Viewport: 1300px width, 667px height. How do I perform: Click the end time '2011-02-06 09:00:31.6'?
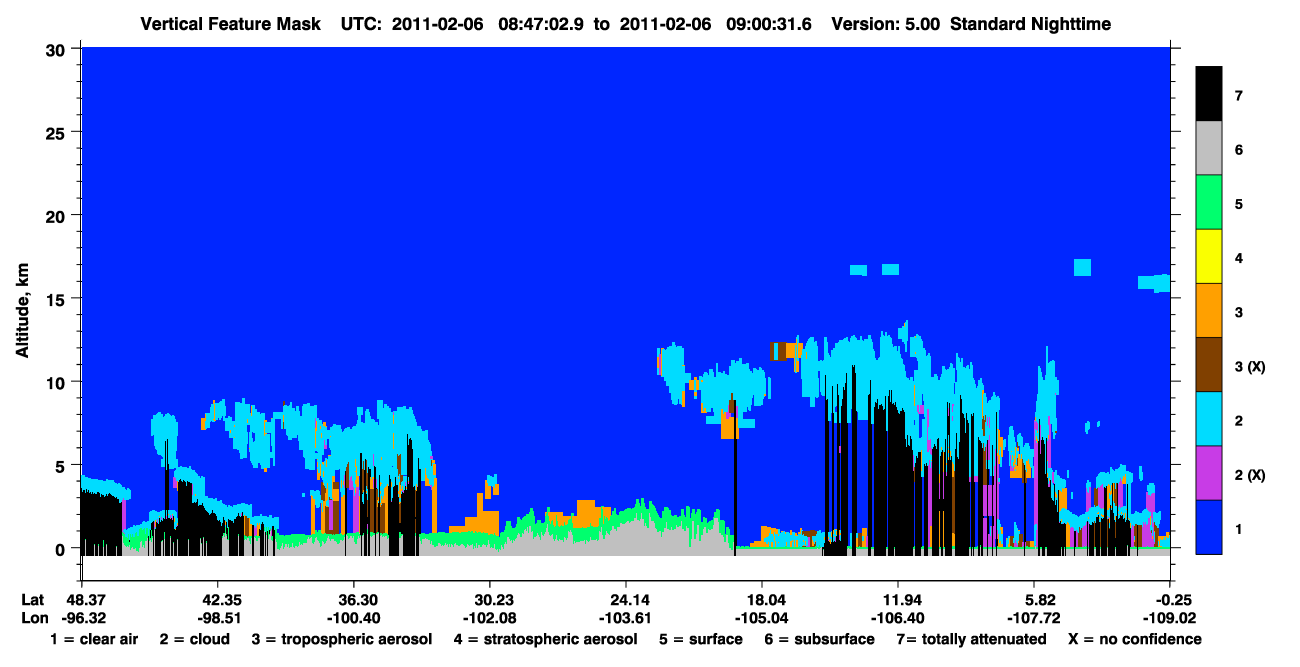pyautogui.click(x=714, y=24)
